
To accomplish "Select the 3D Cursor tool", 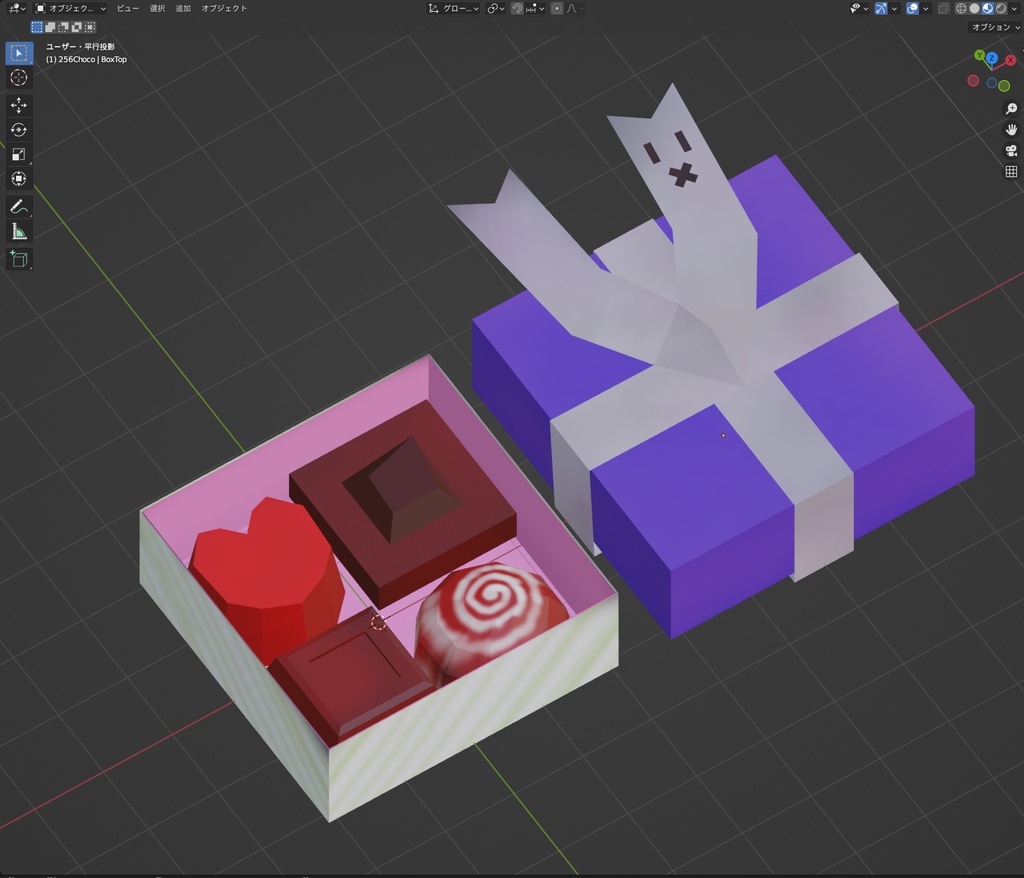I will pyautogui.click(x=19, y=78).
